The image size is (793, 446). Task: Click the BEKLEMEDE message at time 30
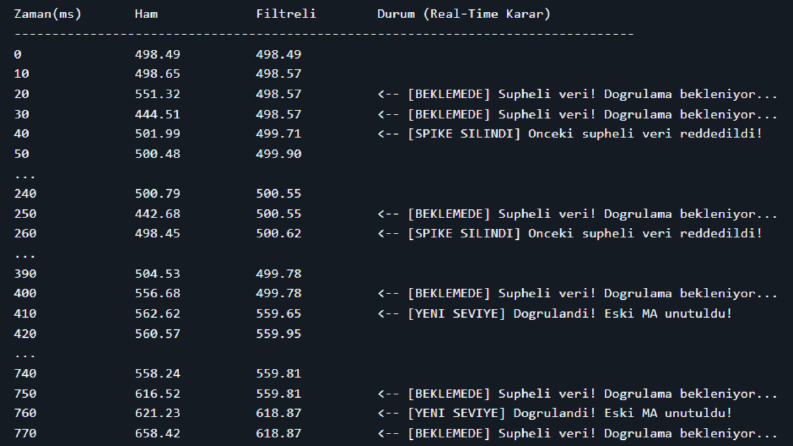(577, 114)
